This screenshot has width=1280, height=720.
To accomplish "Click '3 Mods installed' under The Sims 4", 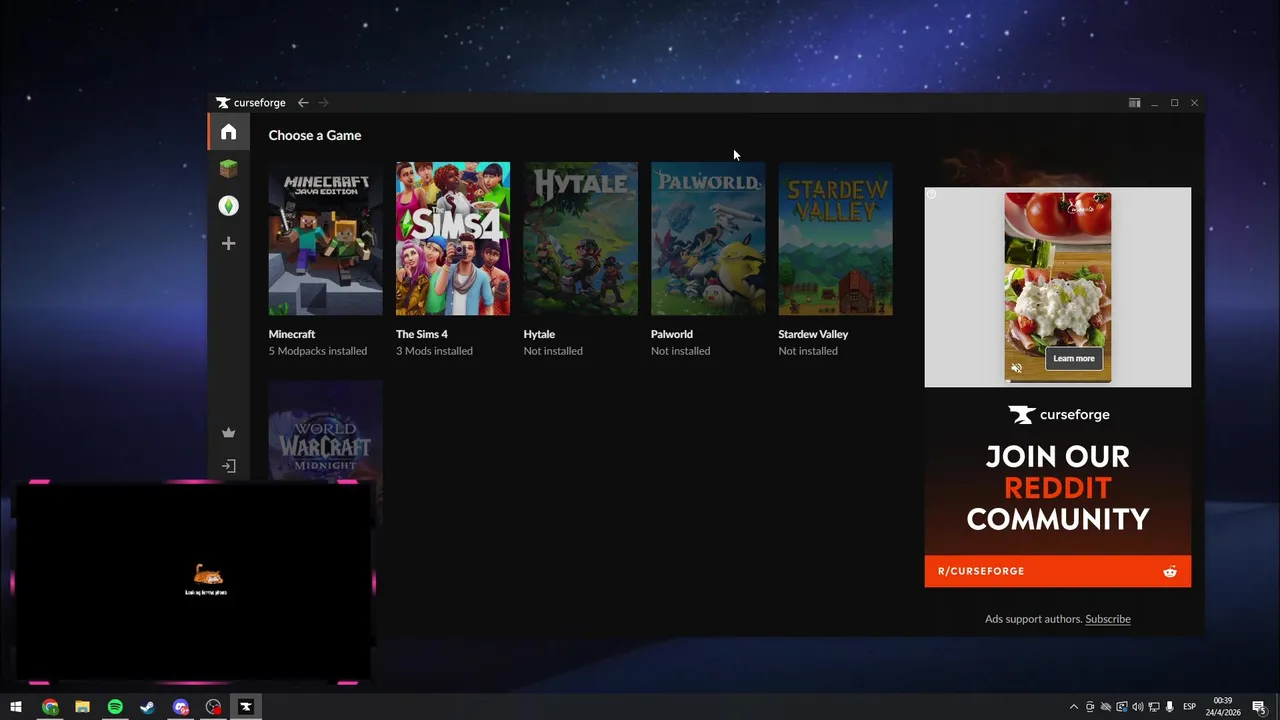I will point(434,351).
